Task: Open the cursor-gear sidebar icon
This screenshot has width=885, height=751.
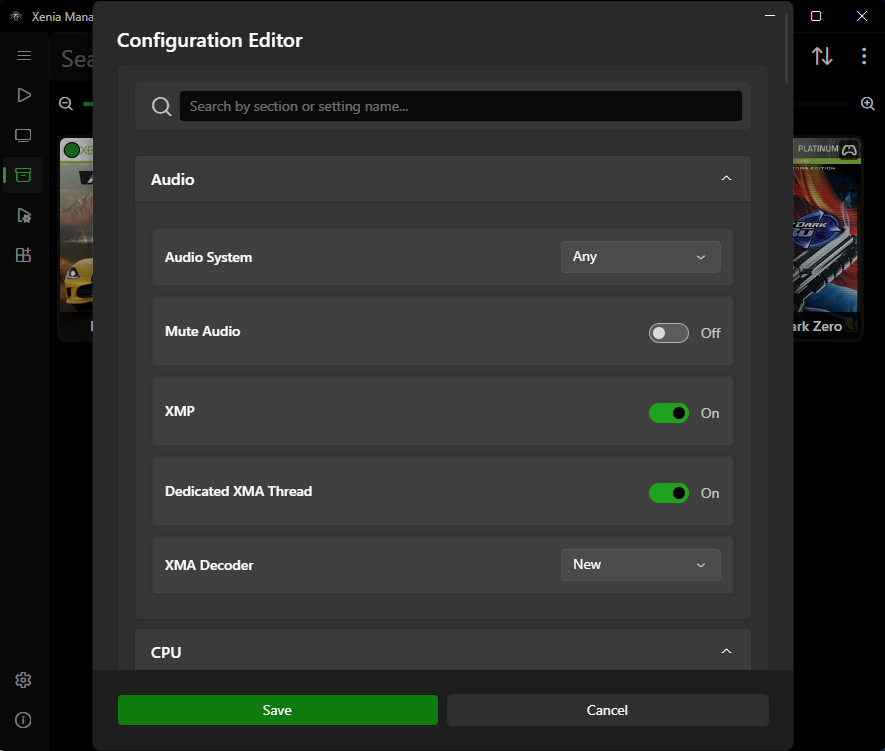Action: tap(24, 215)
